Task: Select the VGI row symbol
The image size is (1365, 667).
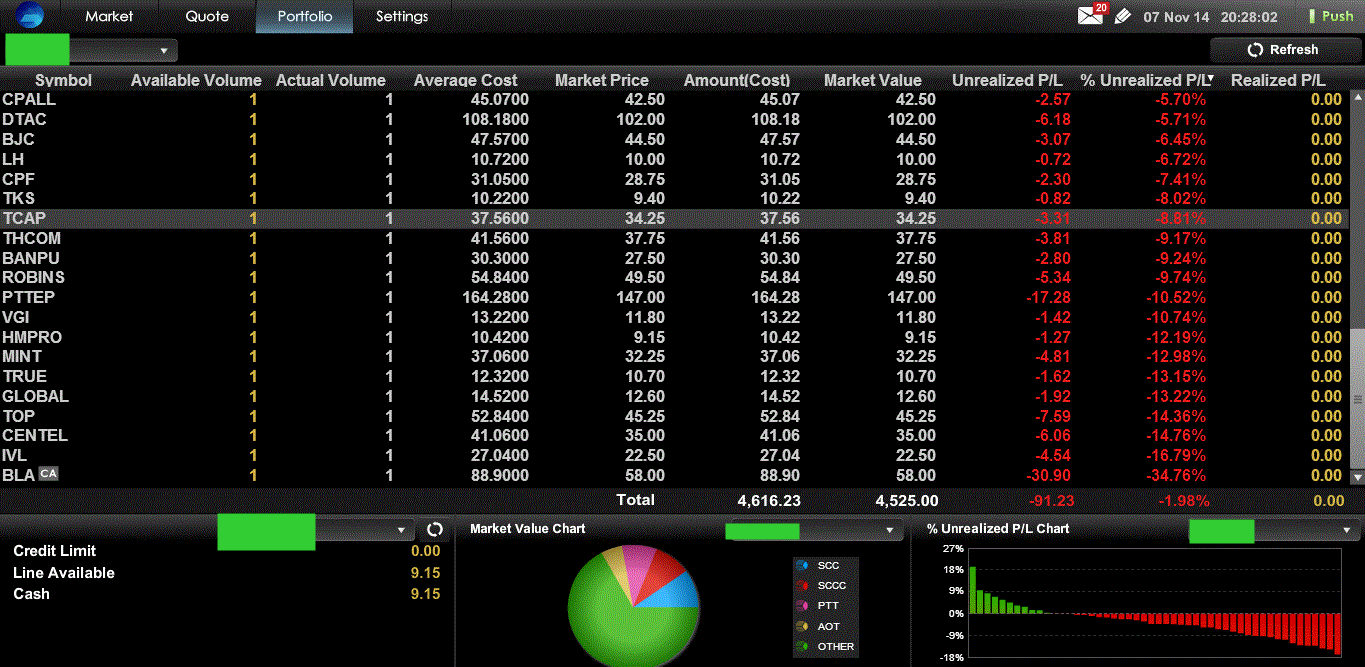Action: [16, 317]
